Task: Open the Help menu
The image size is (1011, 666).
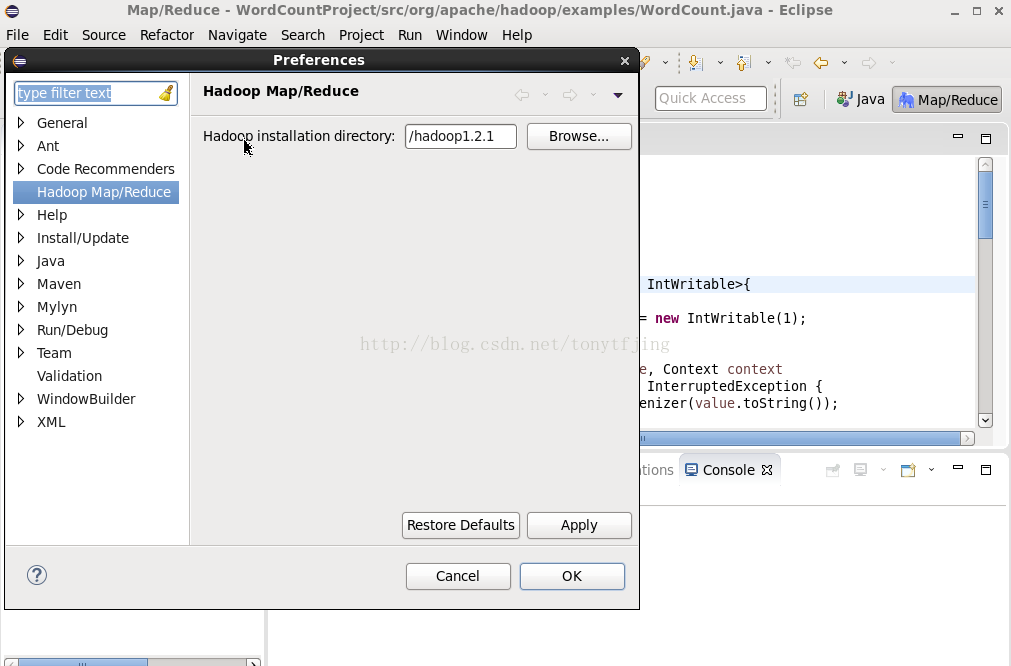Action: [x=517, y=35]
